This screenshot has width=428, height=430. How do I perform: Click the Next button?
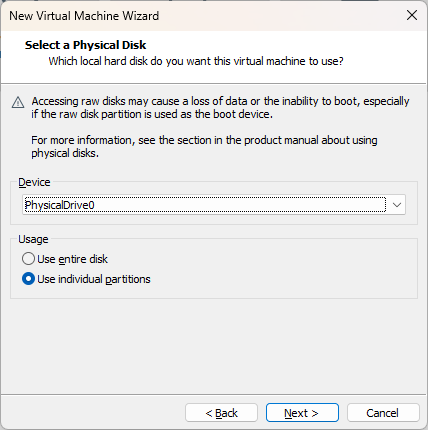(x=302, y=413)
